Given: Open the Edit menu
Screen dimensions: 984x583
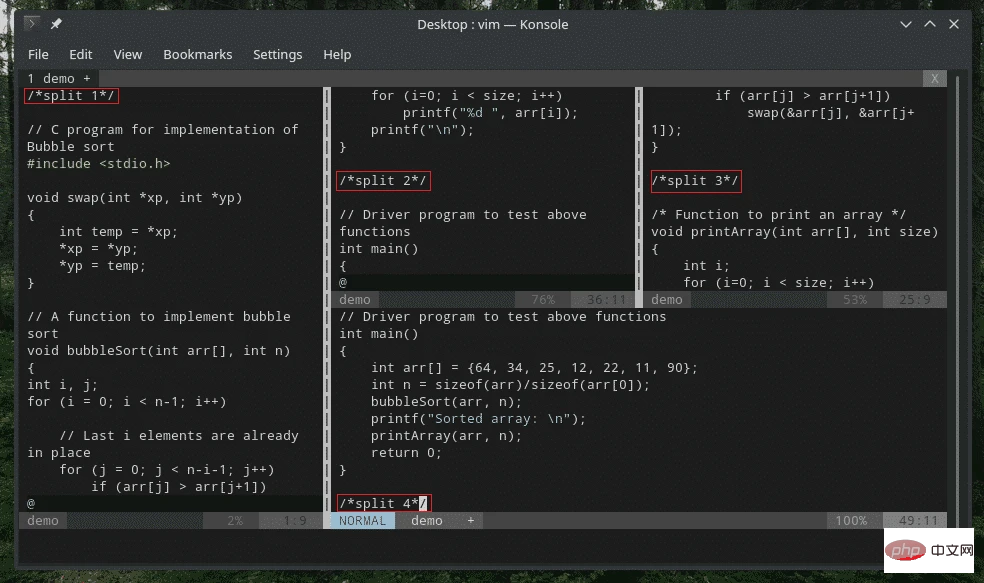Looking at the screenshot, I should coord(81,54).
